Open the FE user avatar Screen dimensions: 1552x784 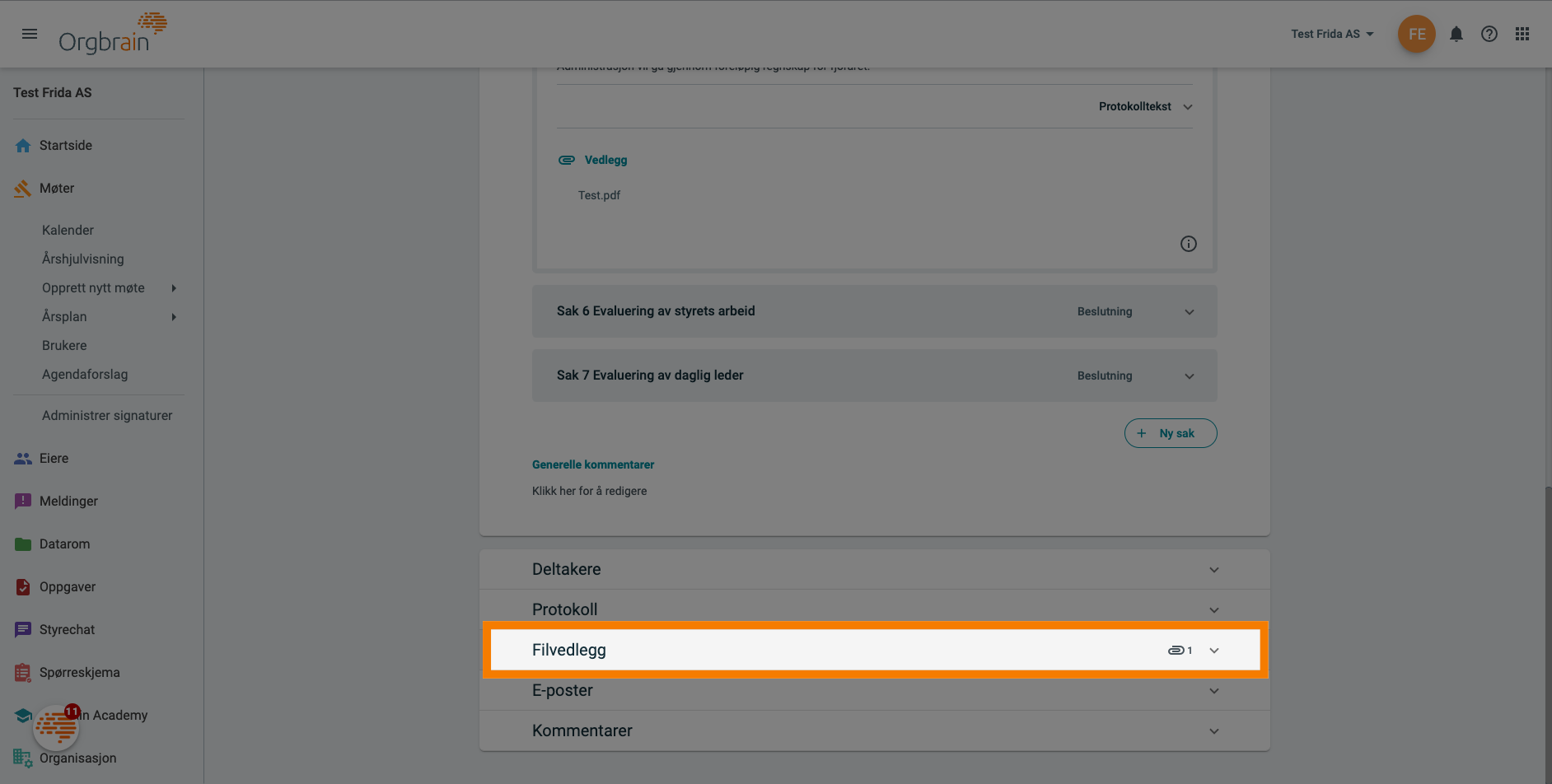coord(1417,34)
